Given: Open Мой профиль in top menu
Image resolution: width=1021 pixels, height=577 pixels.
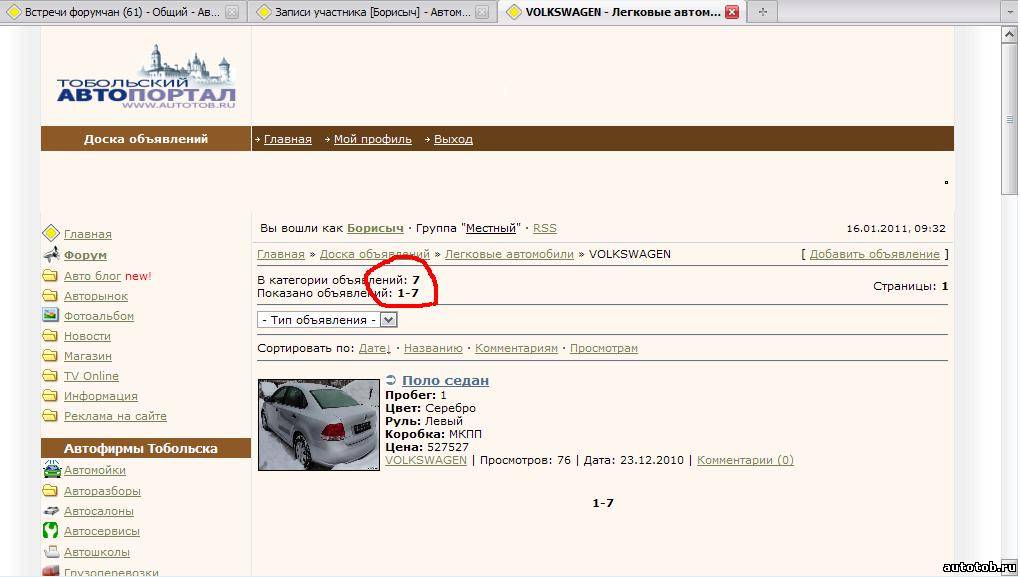Looking at the screenshot, I should pos(372,139).
